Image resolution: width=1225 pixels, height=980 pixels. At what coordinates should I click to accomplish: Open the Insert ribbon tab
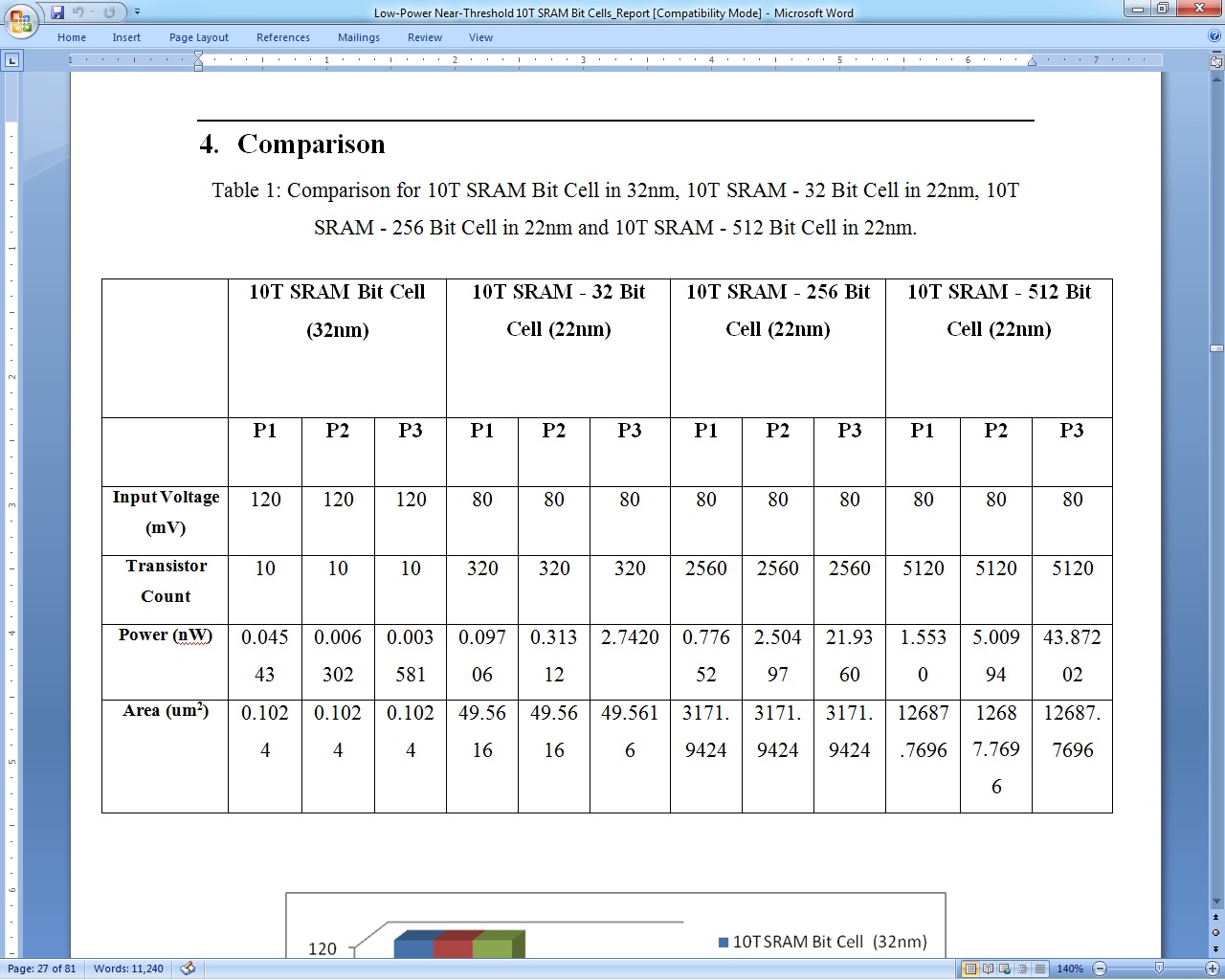(126, 37)
